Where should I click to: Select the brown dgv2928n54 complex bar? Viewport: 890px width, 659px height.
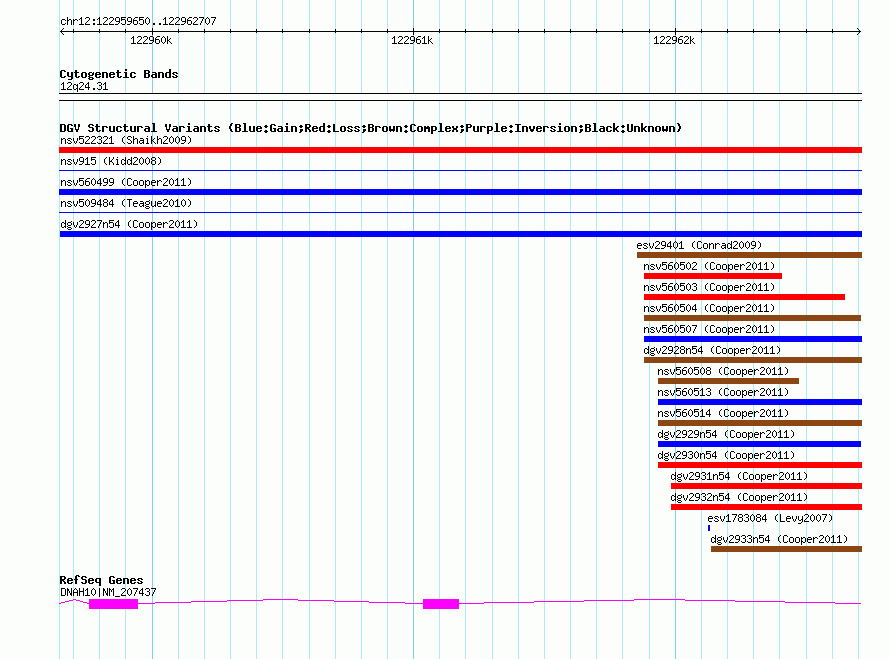(x=753, y=360)
